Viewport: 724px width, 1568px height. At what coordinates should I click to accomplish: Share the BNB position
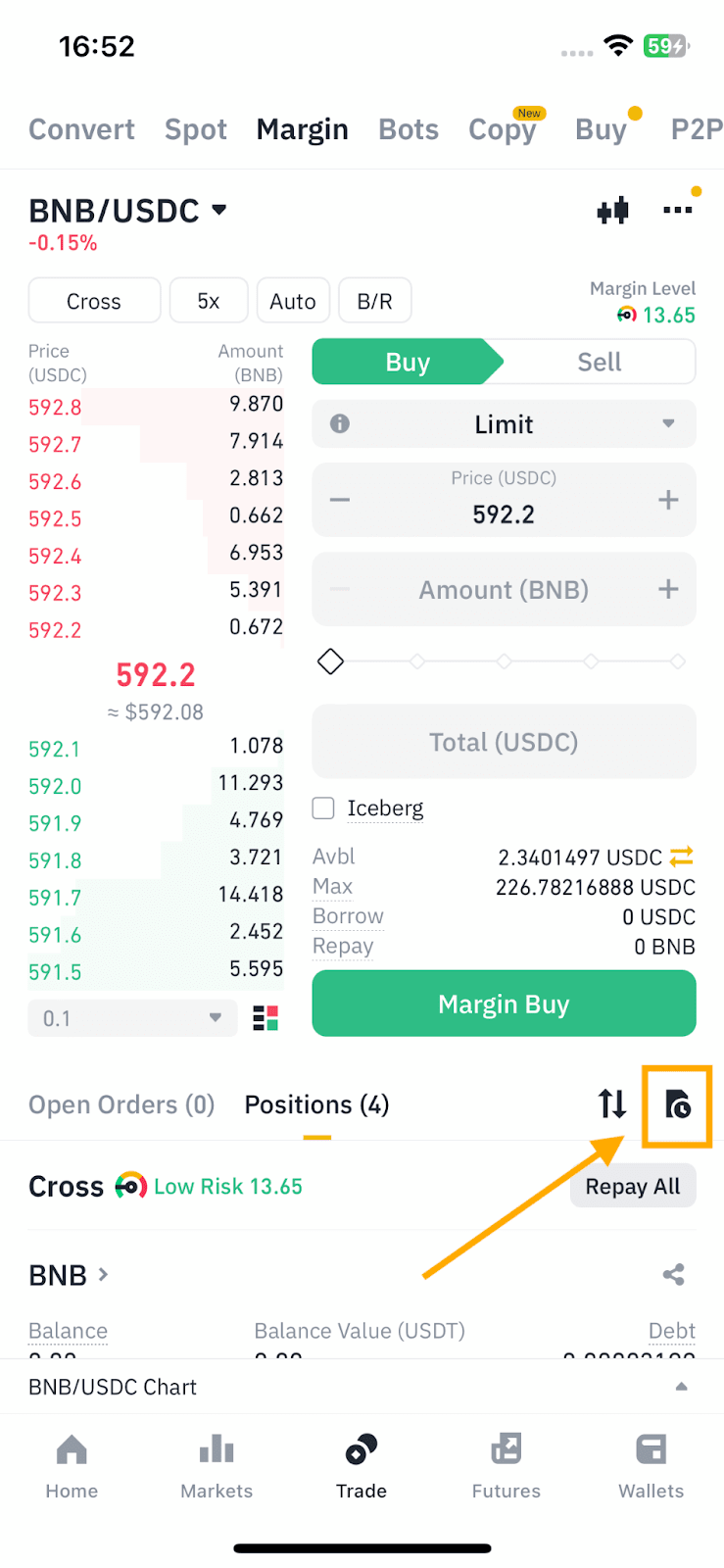(673, 1275)
